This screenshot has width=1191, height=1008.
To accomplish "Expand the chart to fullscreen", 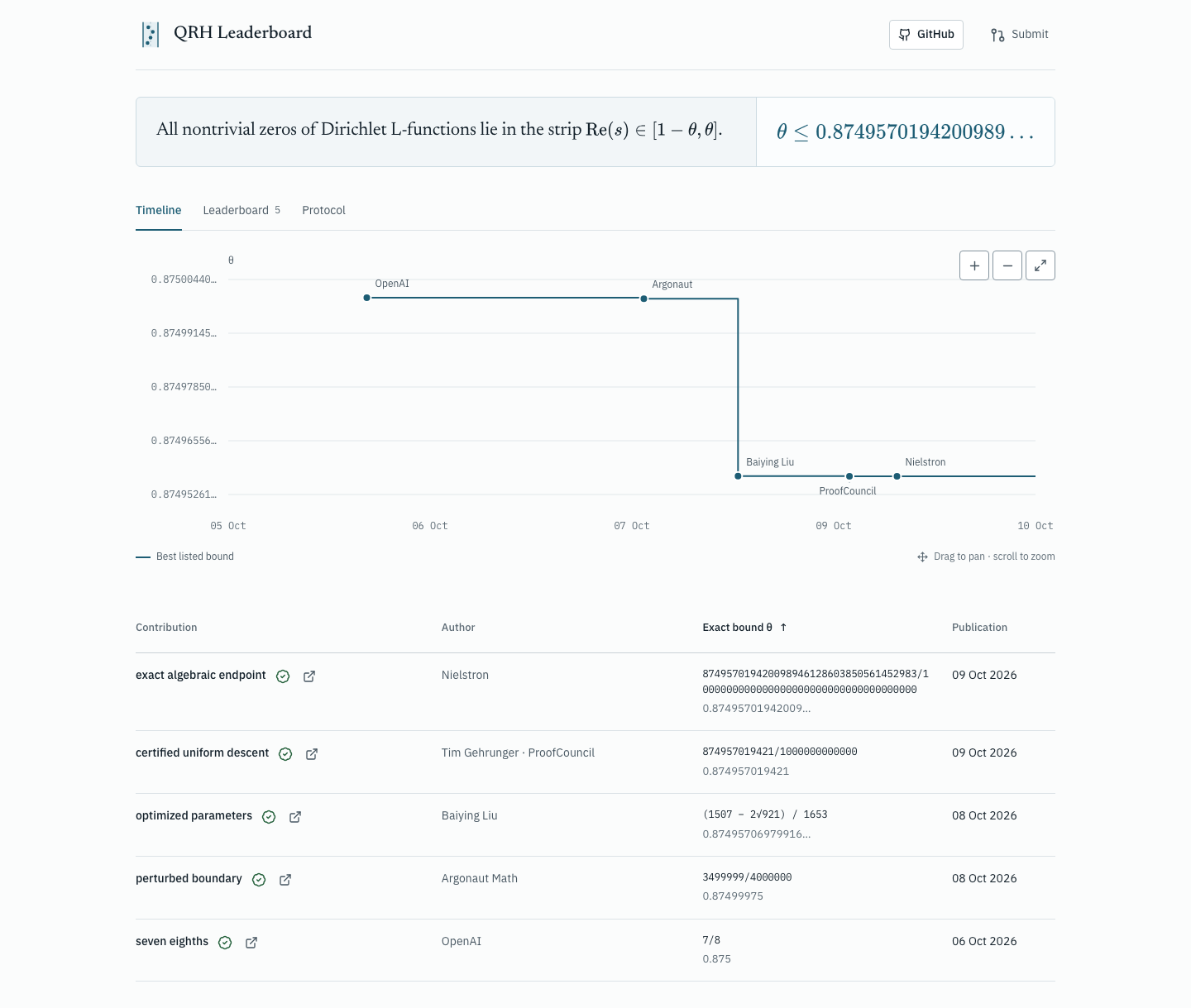I will point(1040,265).
